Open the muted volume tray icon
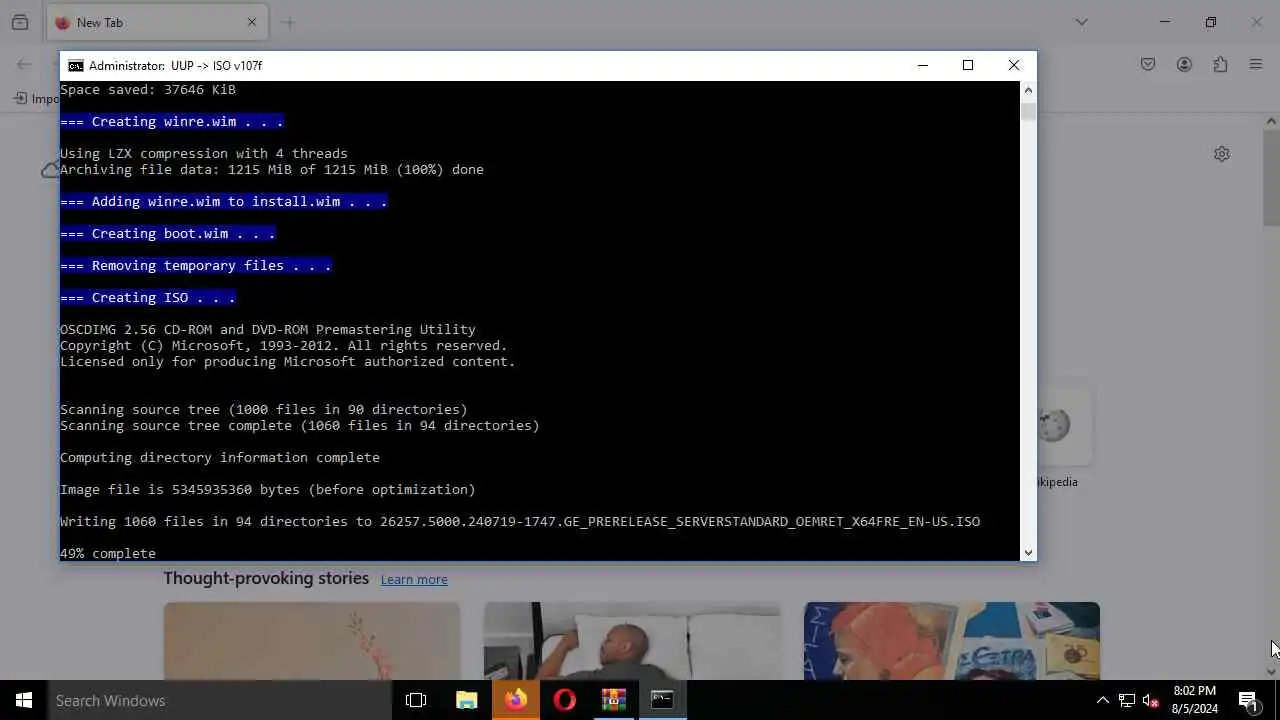The image size is (1280, 720). (1150, 700)
